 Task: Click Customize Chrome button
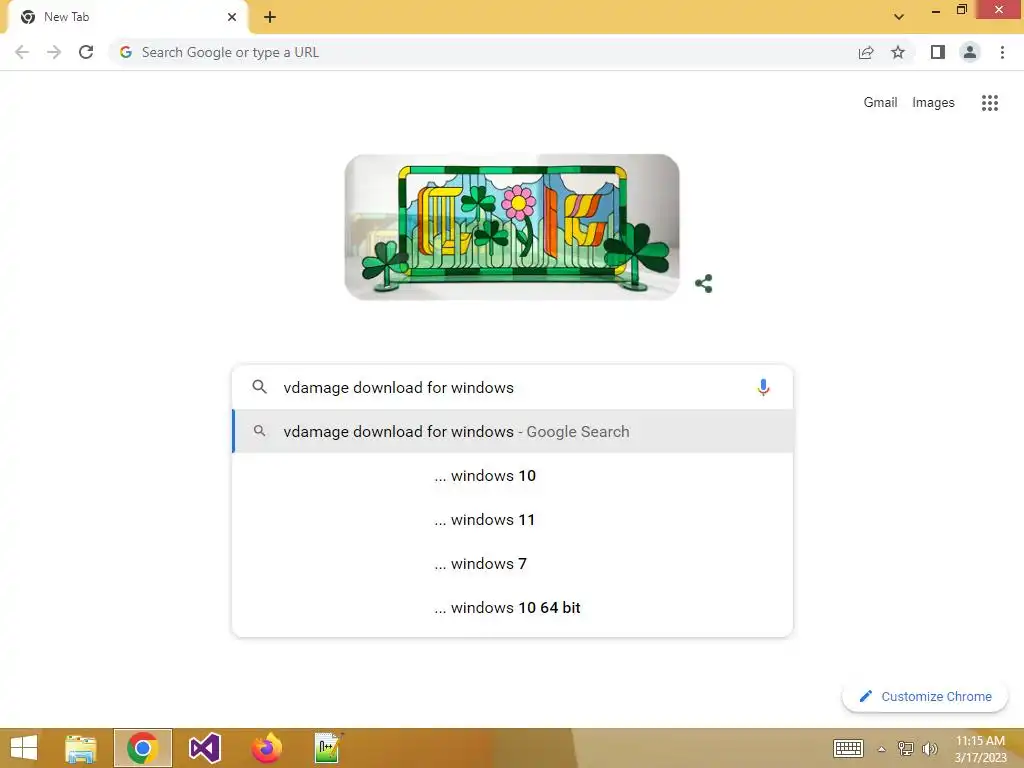[x=925, y=697]
